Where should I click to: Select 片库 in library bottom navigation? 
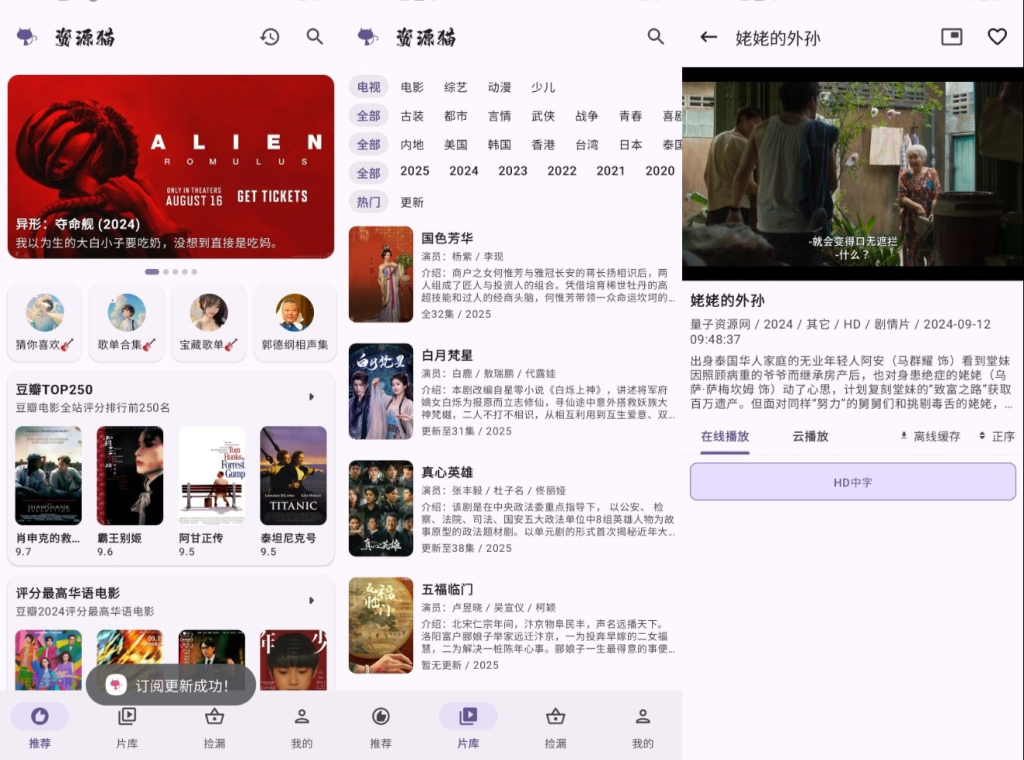pyautogui.click(x=468, y=726)
